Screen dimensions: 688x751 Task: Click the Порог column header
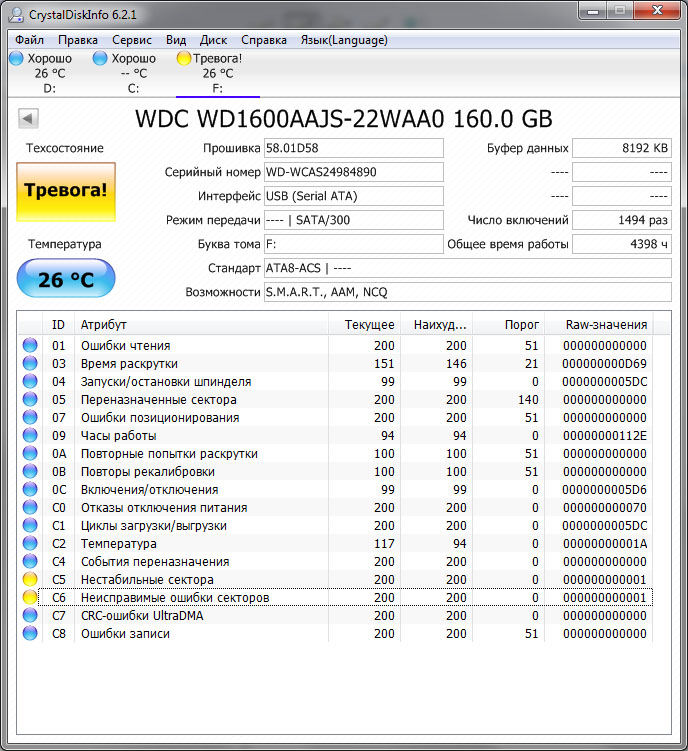509,324
